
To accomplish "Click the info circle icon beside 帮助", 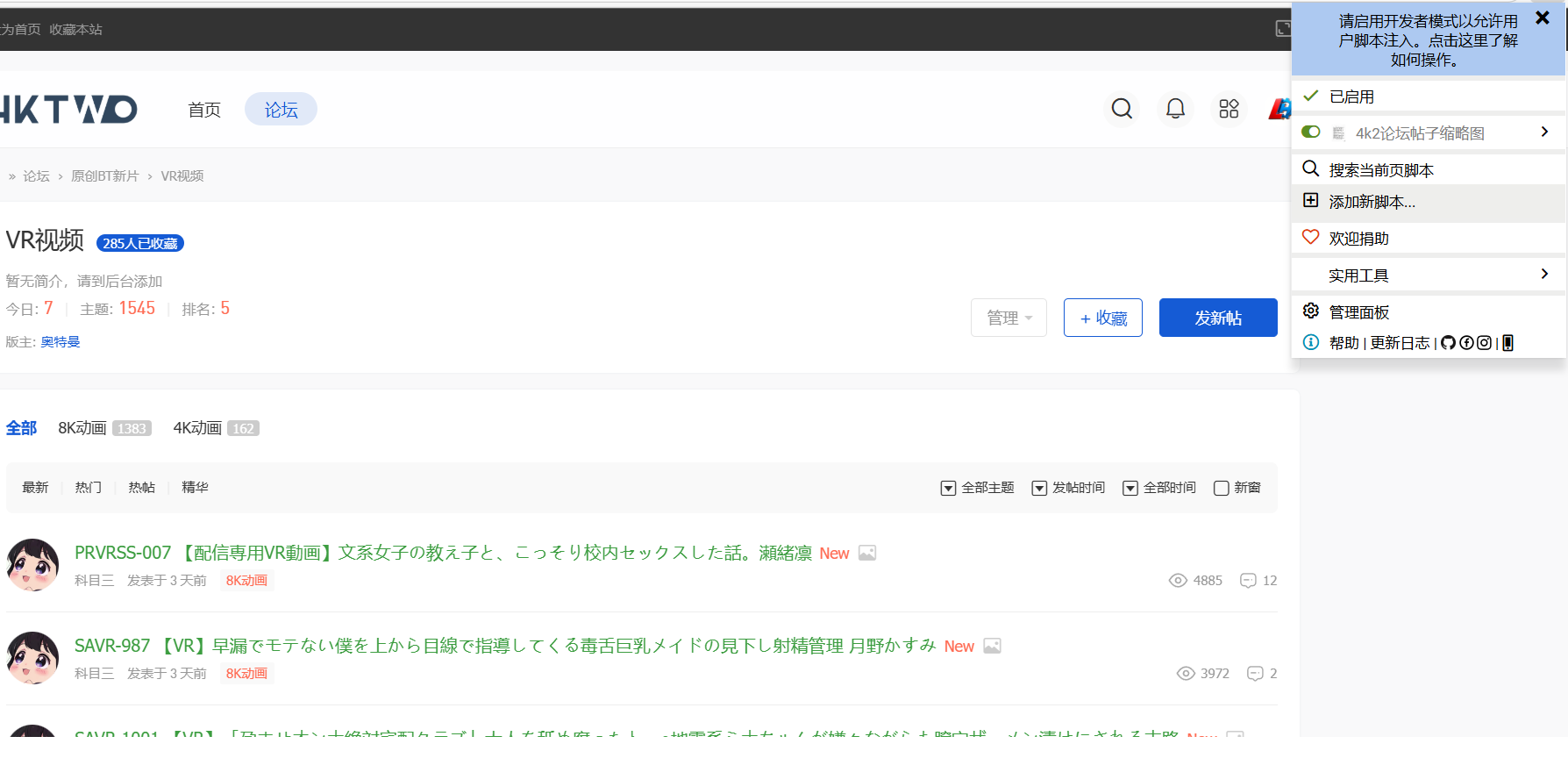I will pyautogui.click(x=1311, y=342).
